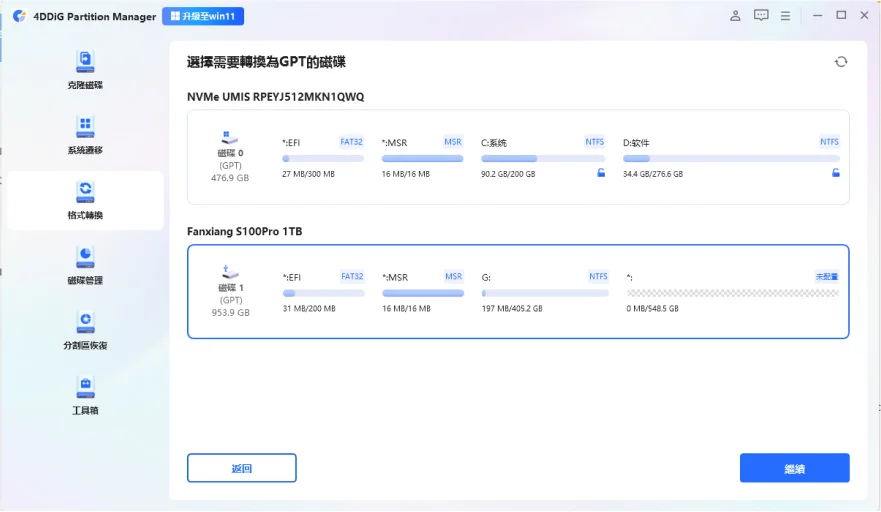Screen dimensions: 881x512
Task: Open the user account icon
Action: 735,16
